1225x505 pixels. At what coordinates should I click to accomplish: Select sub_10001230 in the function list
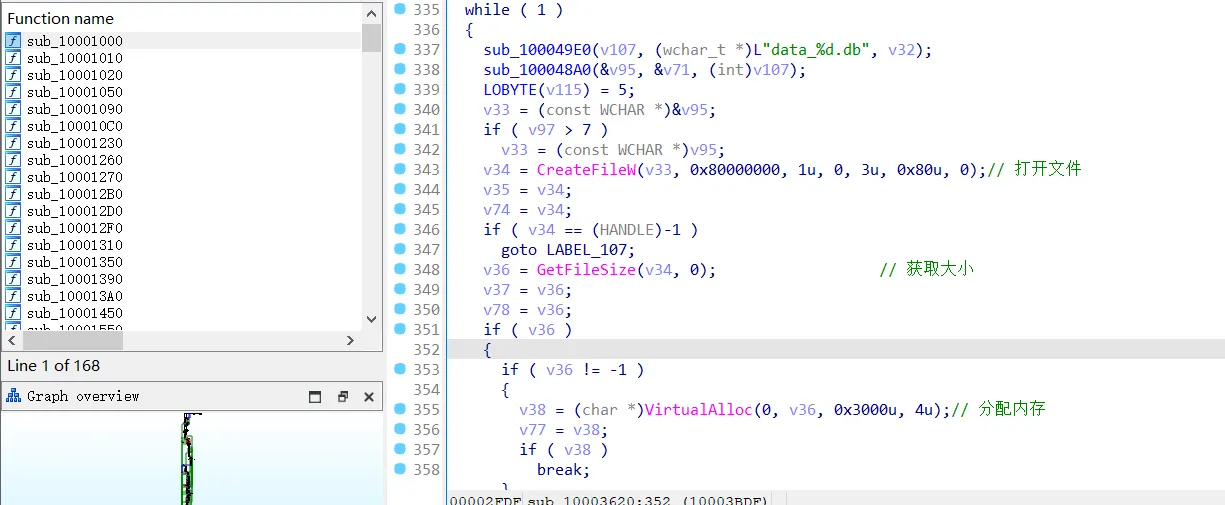[75, 143]
